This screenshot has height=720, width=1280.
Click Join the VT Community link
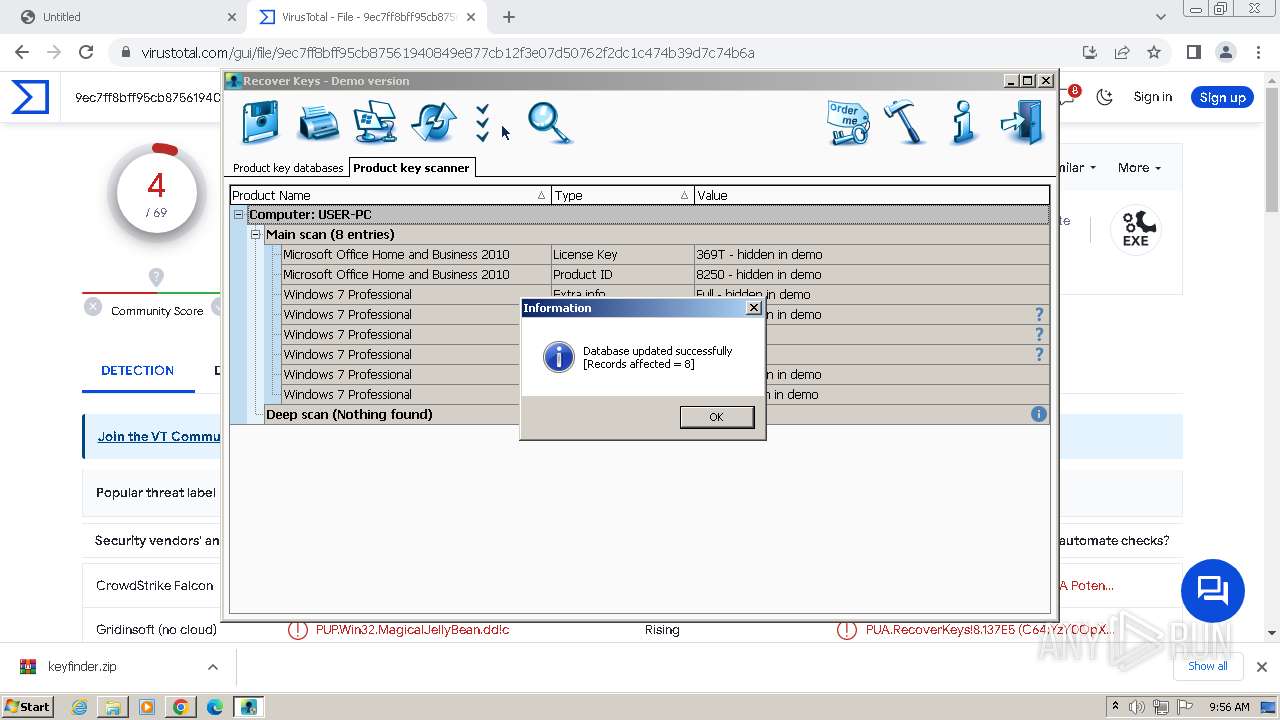click(158, 436)
